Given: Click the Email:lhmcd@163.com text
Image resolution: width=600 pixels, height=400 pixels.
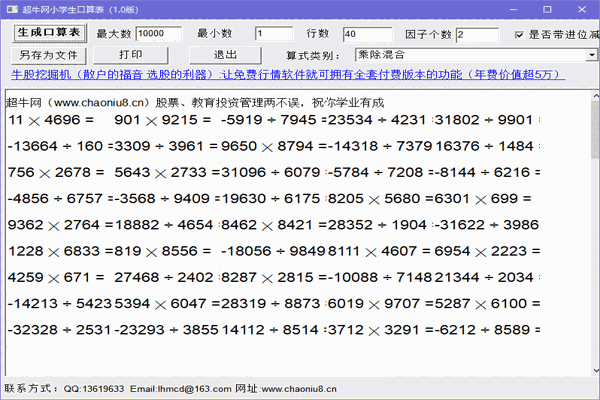Looking at the screenshot, I should tap(181, 389).
